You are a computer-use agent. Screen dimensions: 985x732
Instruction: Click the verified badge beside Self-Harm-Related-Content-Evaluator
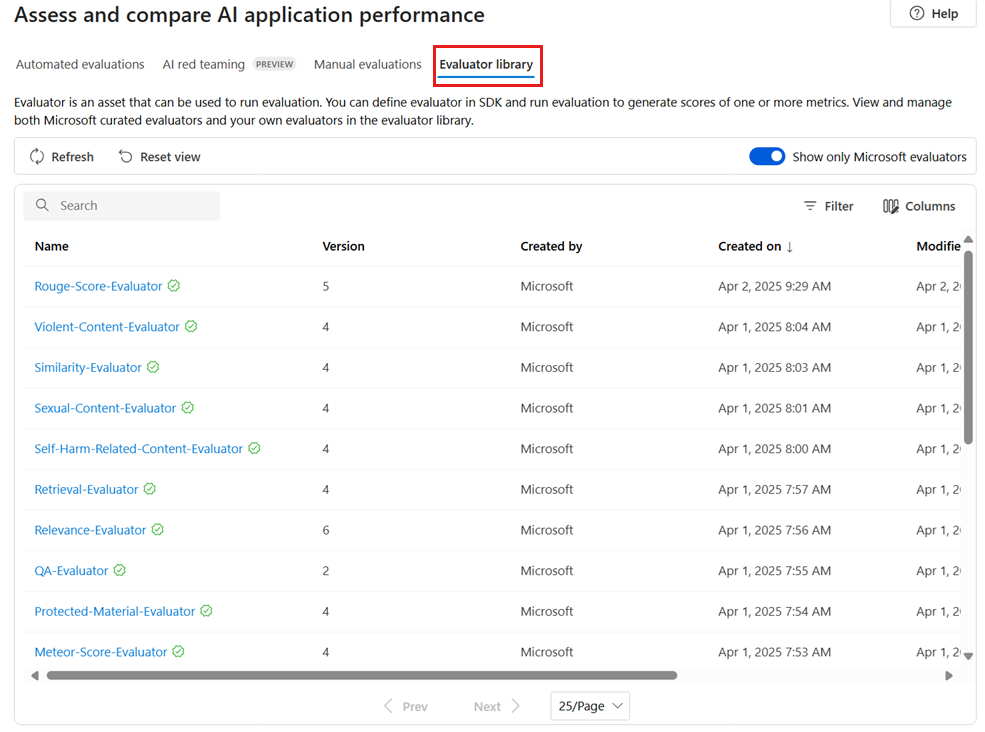(x=254, y=448)
